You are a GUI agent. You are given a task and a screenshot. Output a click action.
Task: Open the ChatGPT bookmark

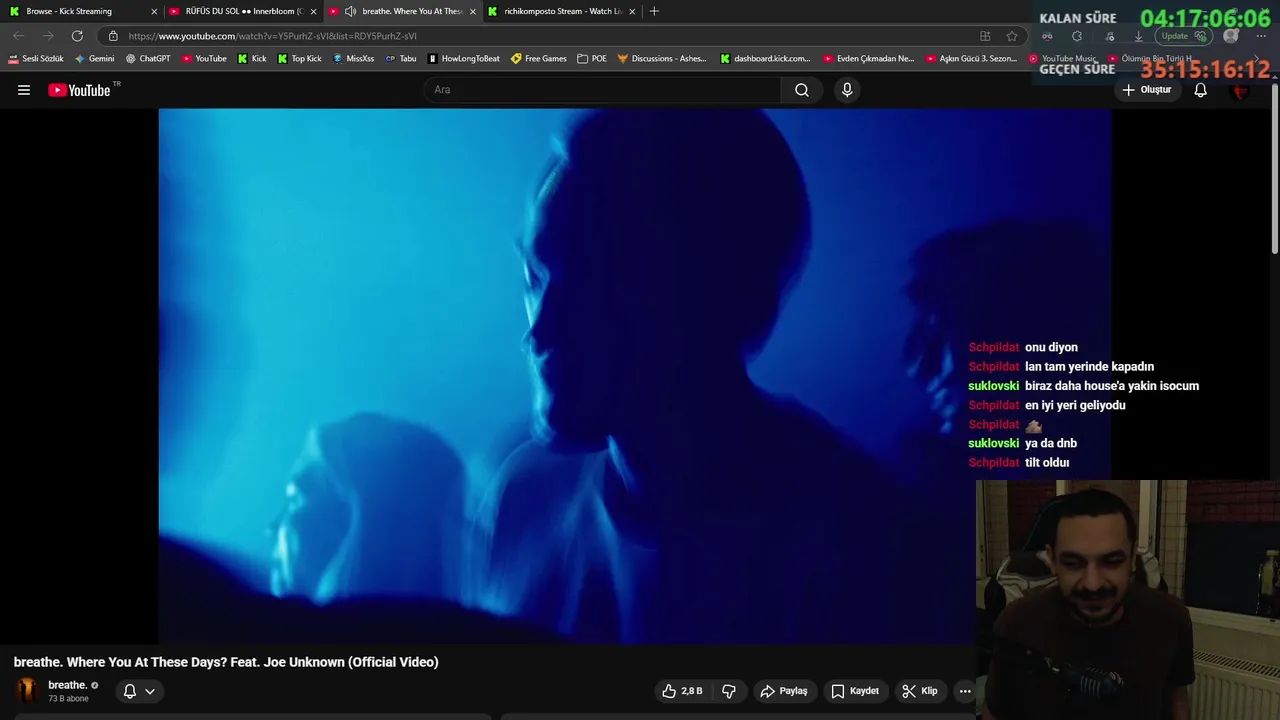click(x=148, y=59)
